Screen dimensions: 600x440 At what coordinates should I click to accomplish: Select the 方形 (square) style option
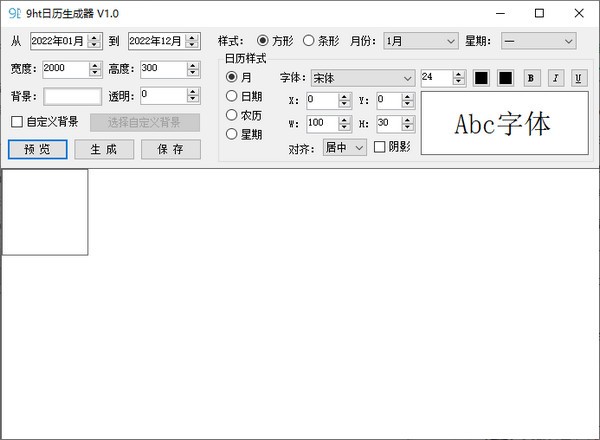263,41
